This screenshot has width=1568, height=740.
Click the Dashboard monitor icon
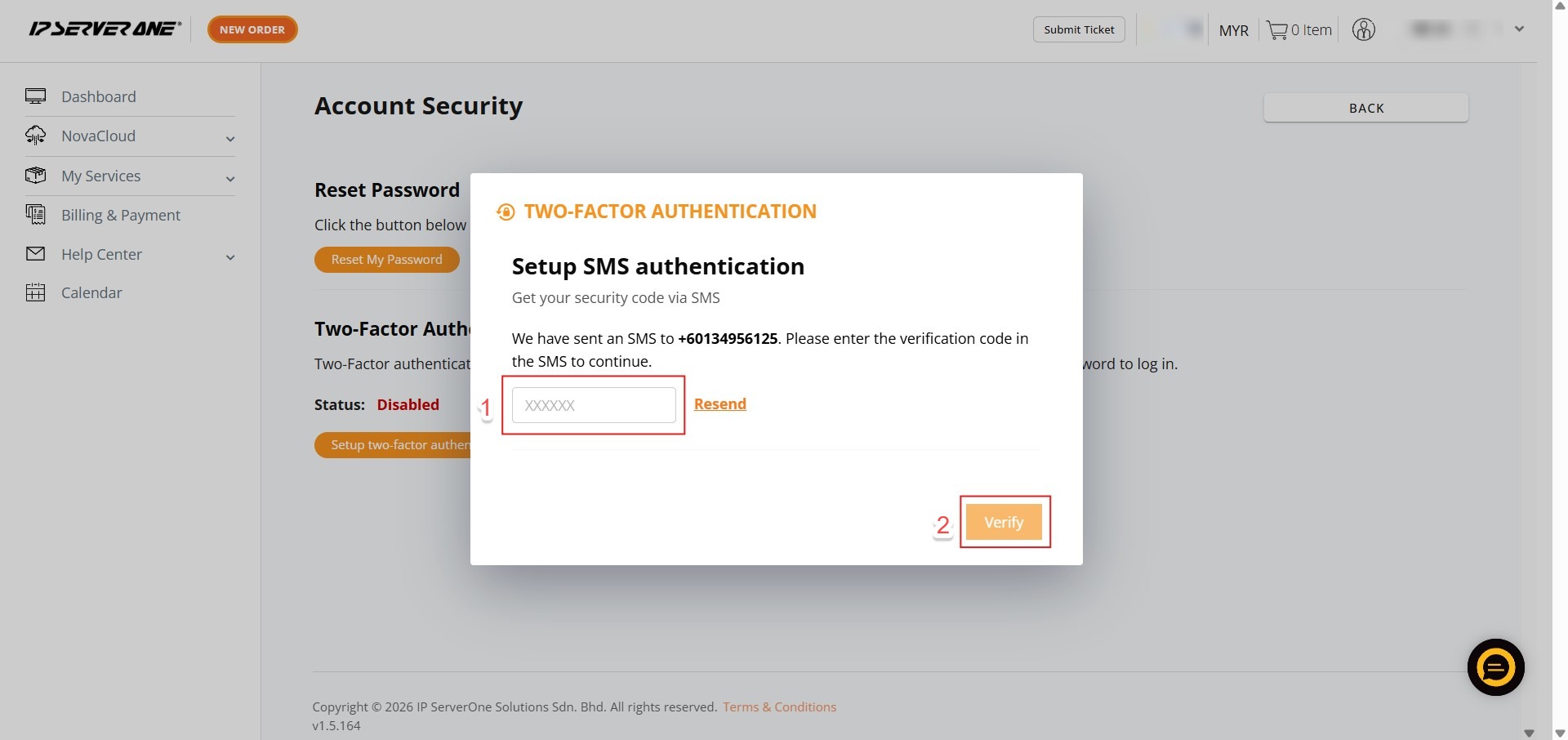(35, 96)
